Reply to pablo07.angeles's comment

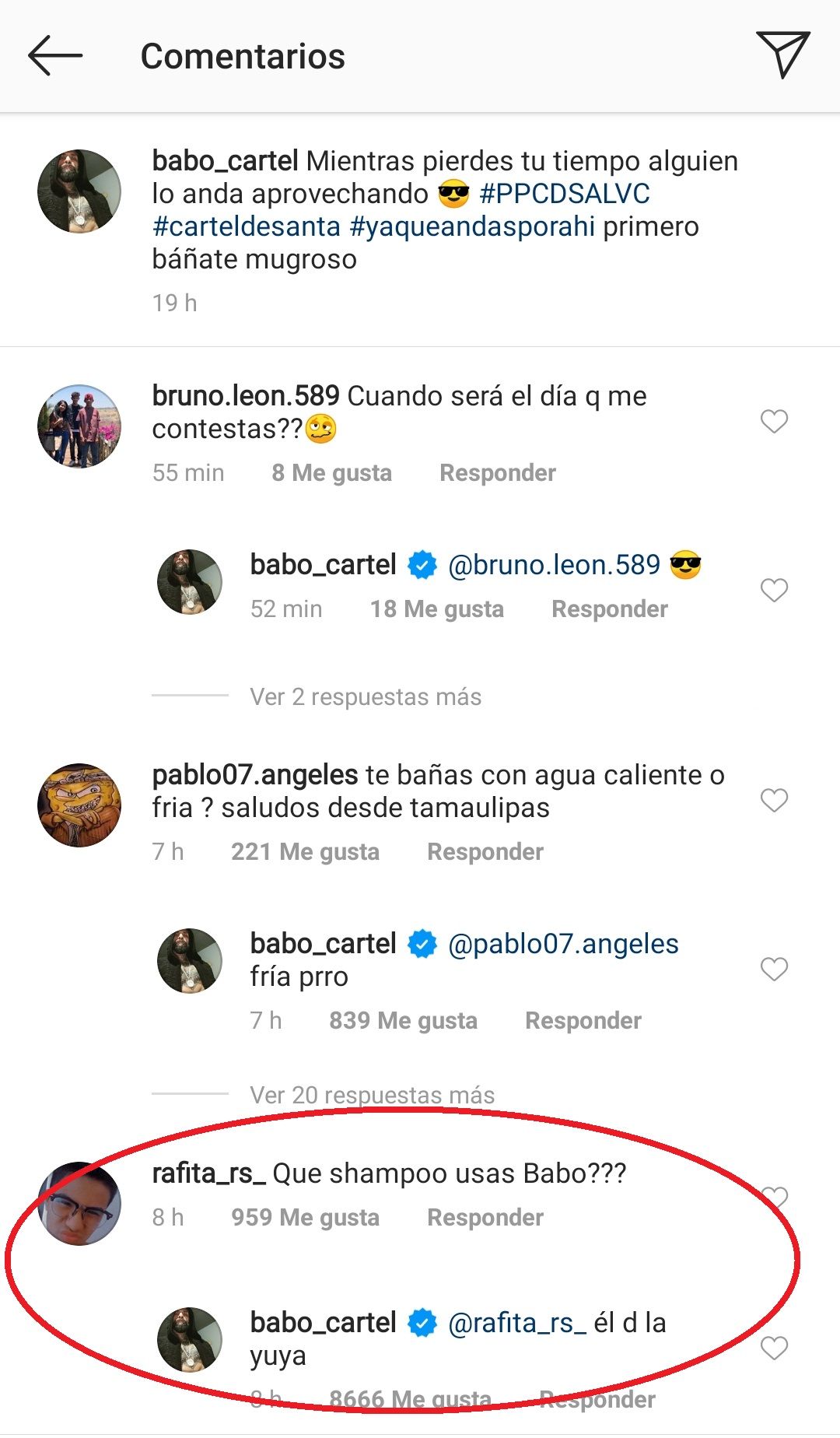pos(485,852)
